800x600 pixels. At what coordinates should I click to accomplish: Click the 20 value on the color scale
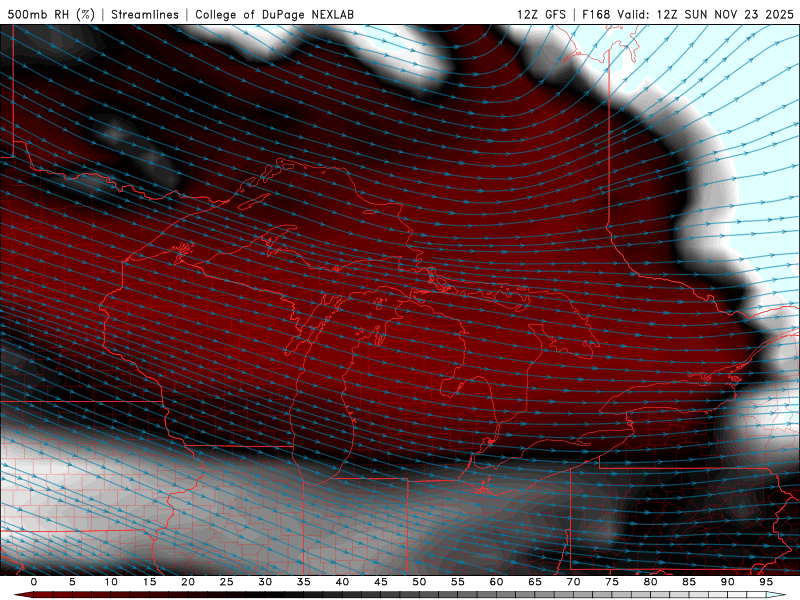188,582
